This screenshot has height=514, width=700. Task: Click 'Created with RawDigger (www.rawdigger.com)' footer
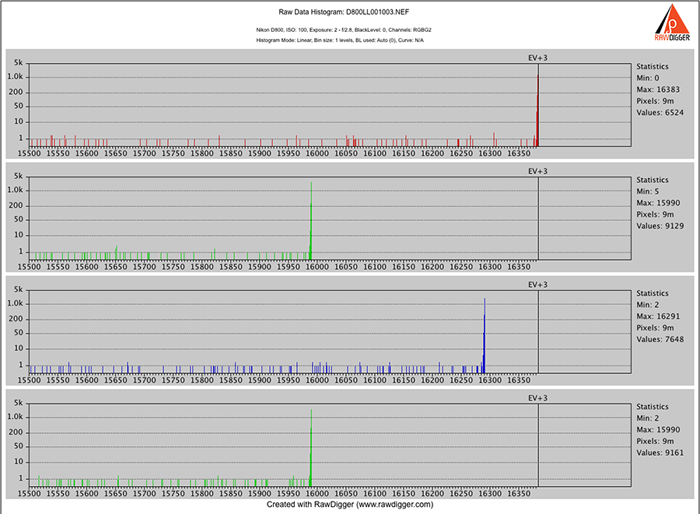pyautogui.click(x=350, y=504)
